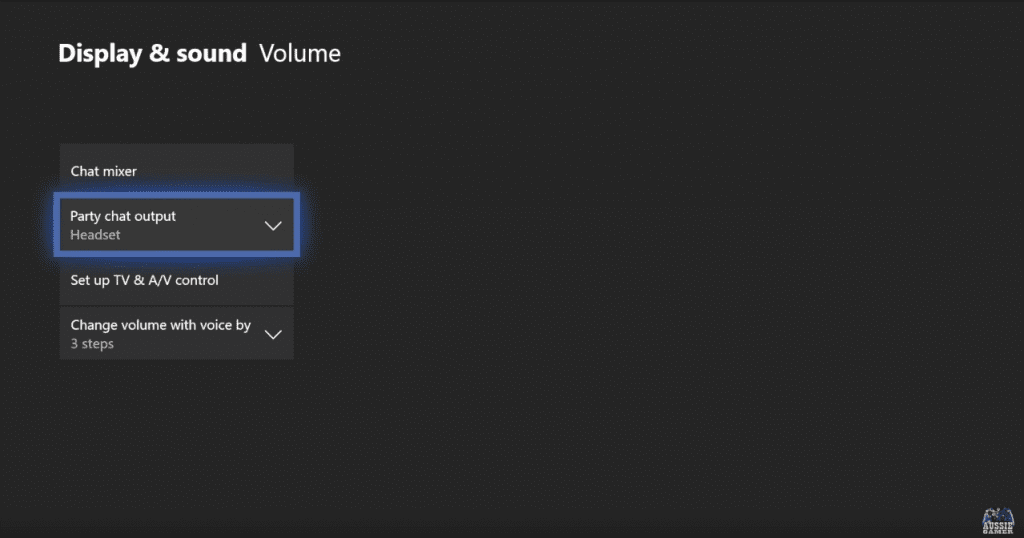The image size is (1024, 538).
Task: Choose the Chat mixer tile above Party chat
Action: (x=176, y=170)
